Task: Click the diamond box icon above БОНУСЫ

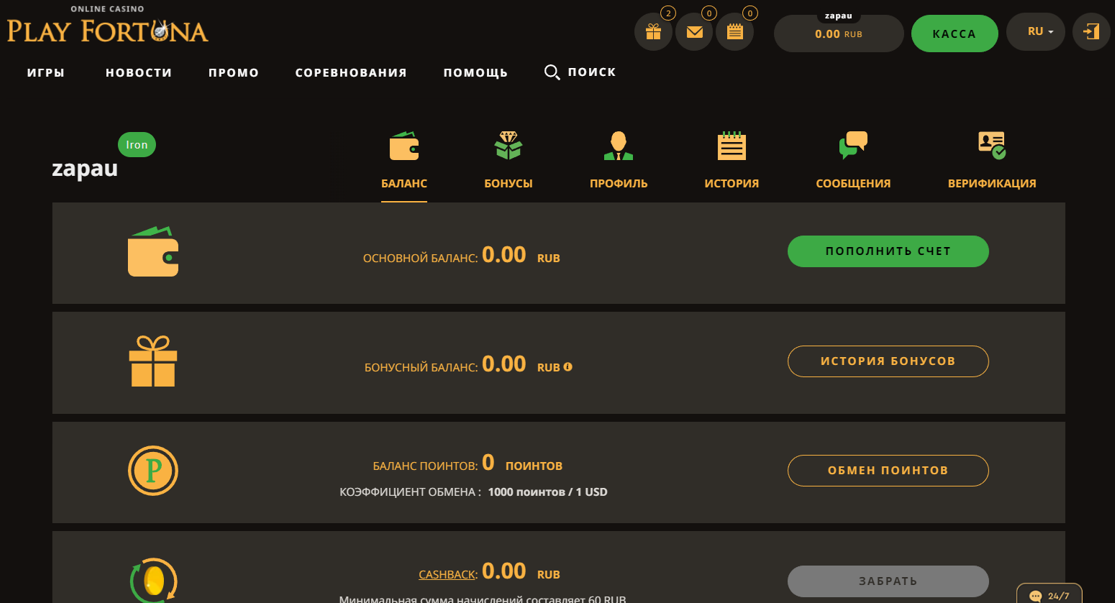Action: click(508, 145)
